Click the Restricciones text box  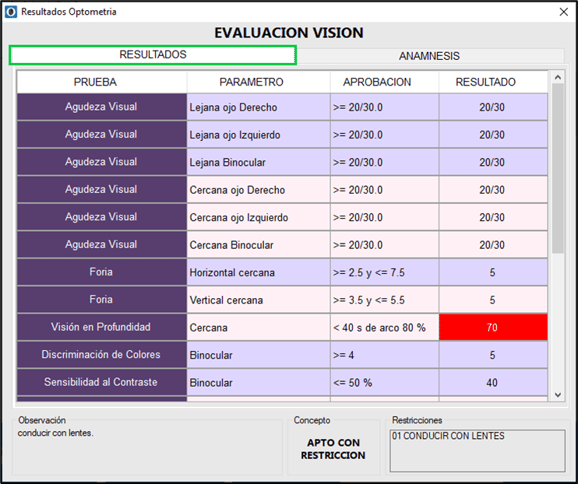click(477, 450)
